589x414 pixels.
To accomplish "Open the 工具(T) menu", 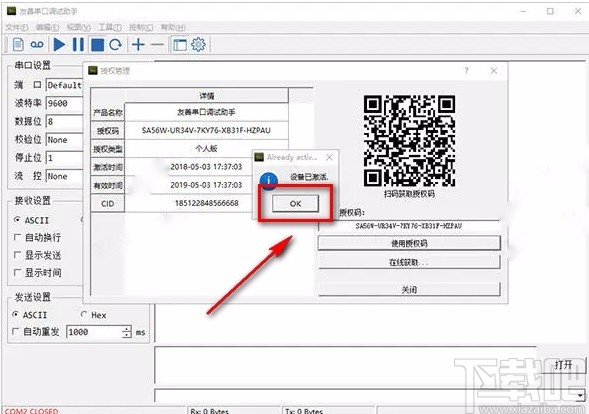I will point(110,27).
